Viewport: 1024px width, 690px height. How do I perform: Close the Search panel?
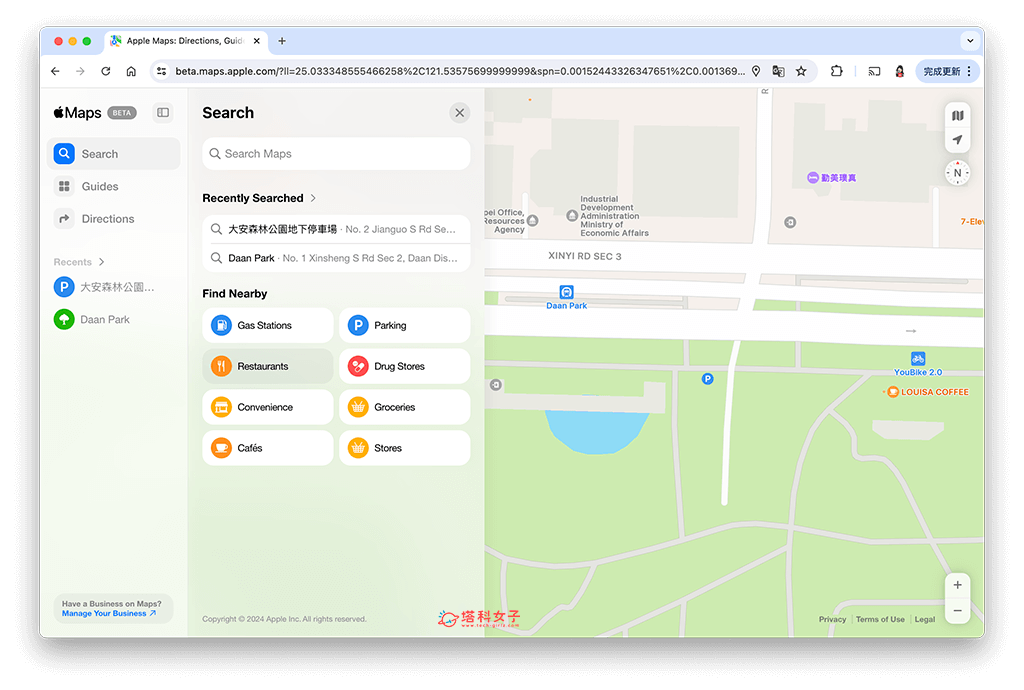(x=459, y=113)
